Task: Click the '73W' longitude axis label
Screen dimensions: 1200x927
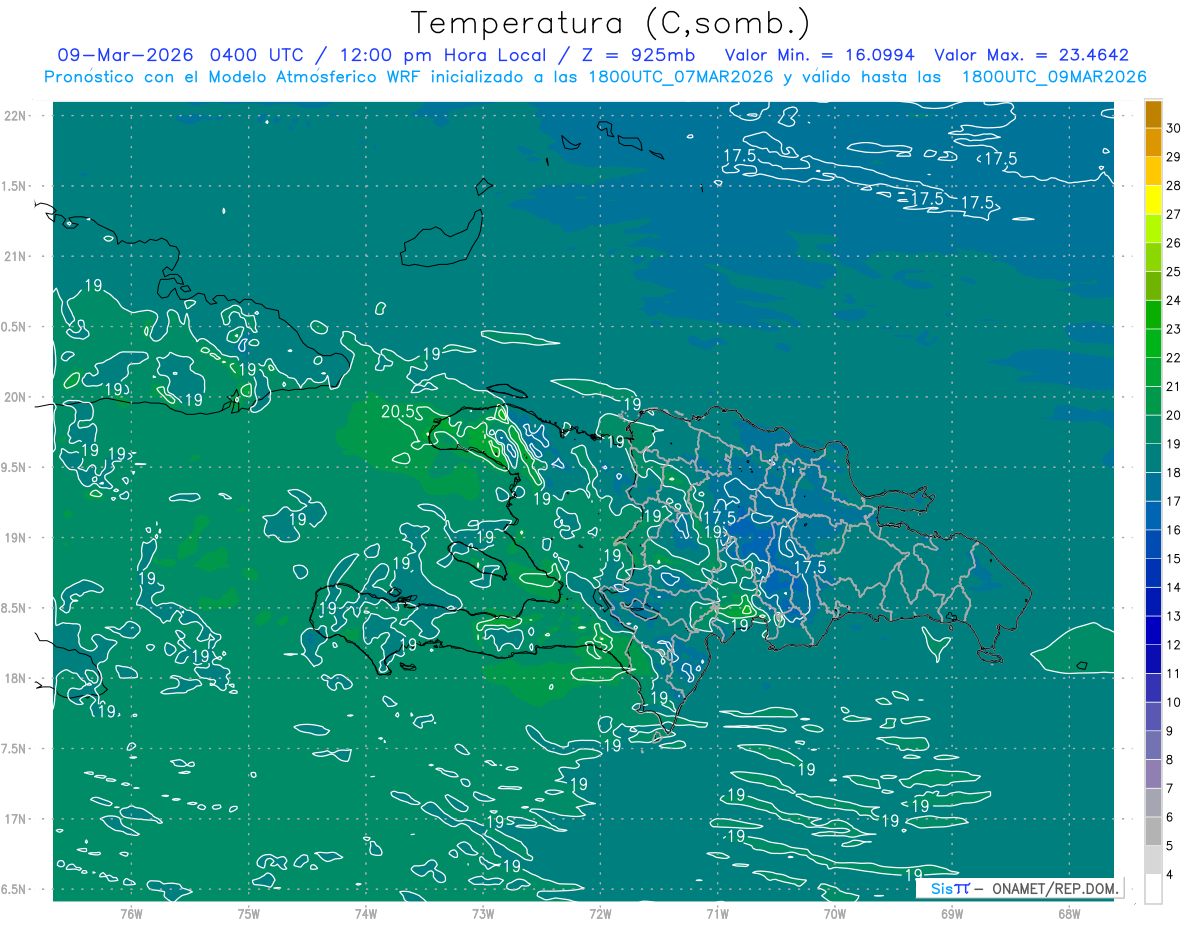Action: 483,914
